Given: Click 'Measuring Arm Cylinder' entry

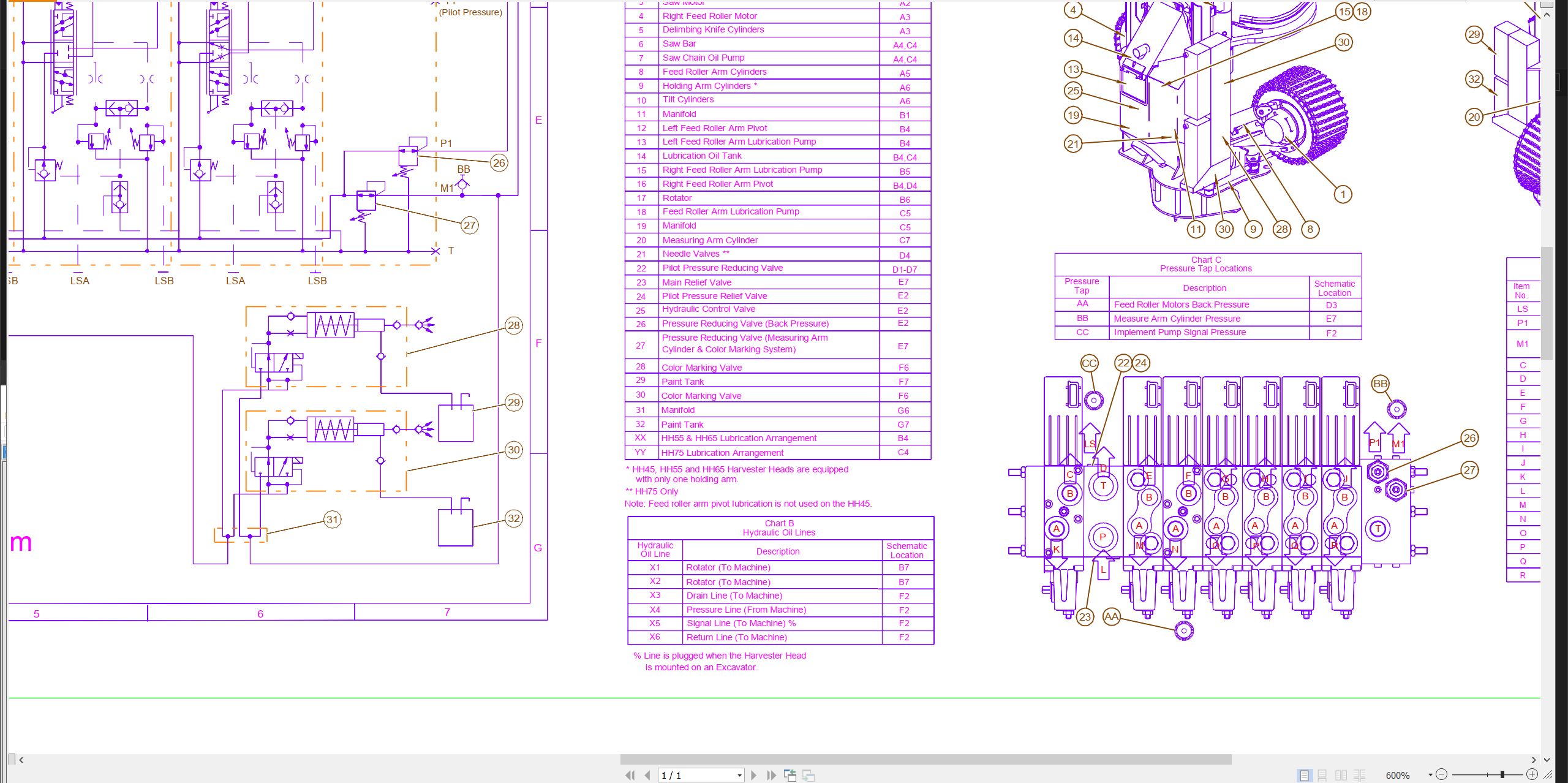Looking at the screenshot, I should click(x=710, y=240).
